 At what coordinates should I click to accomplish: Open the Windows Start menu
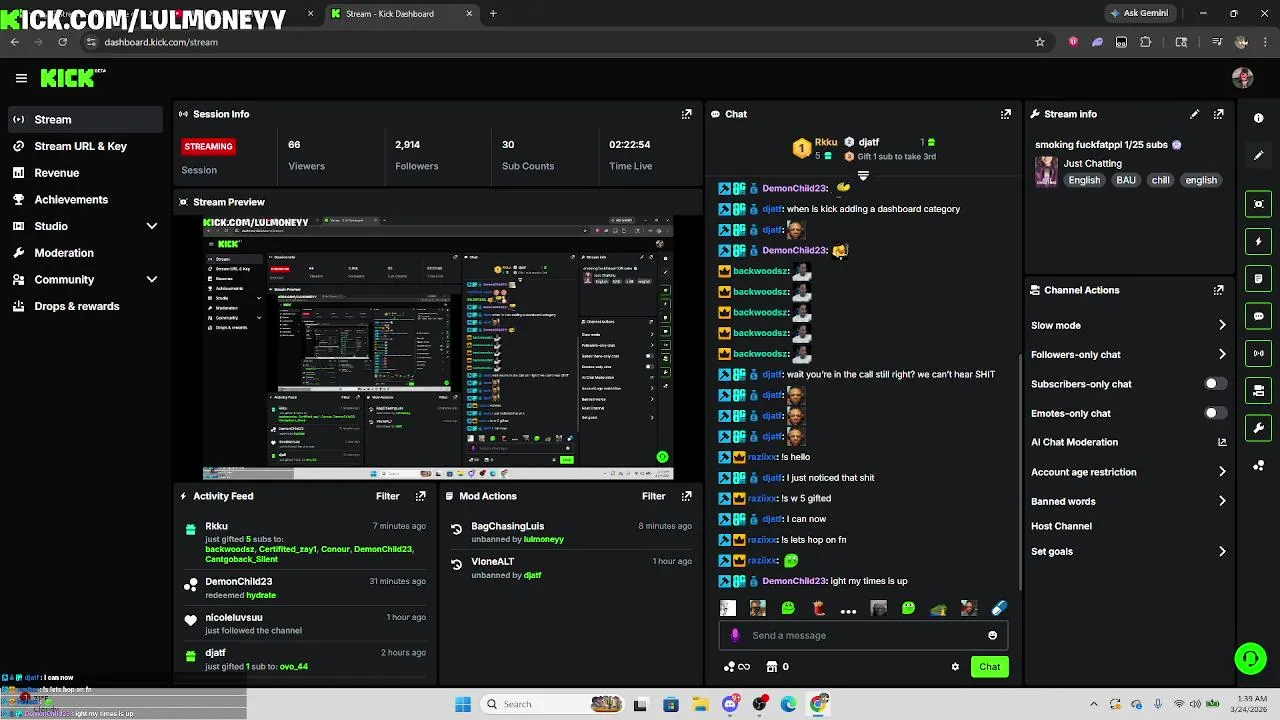[462, 704]
